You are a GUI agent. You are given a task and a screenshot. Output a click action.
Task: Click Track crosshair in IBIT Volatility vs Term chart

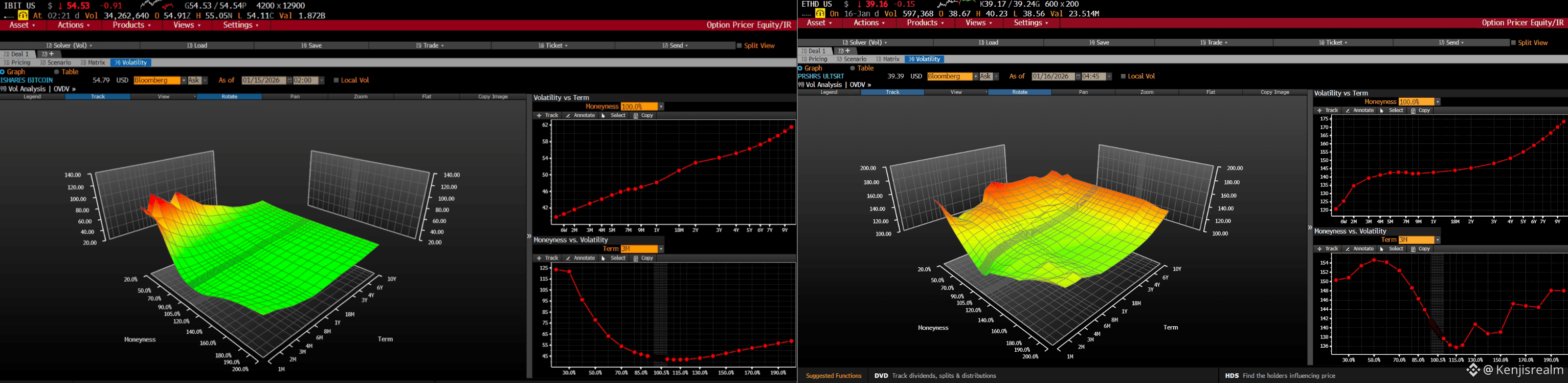[548, 115]
